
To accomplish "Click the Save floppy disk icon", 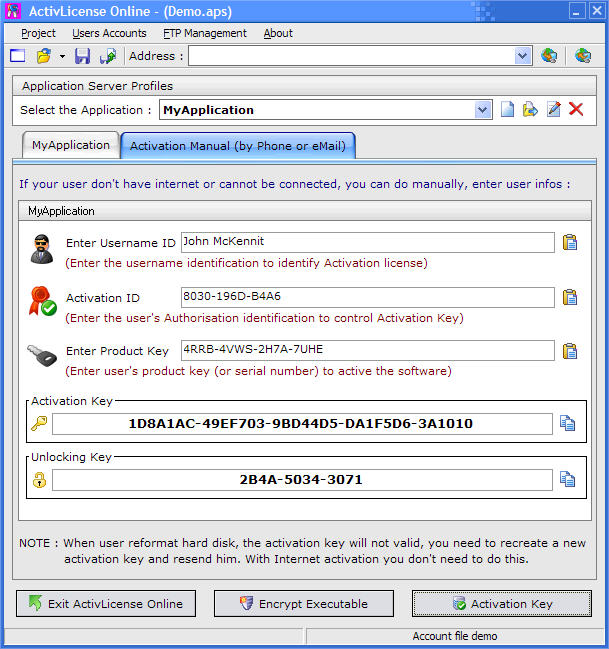I will [x=82, y=55].
